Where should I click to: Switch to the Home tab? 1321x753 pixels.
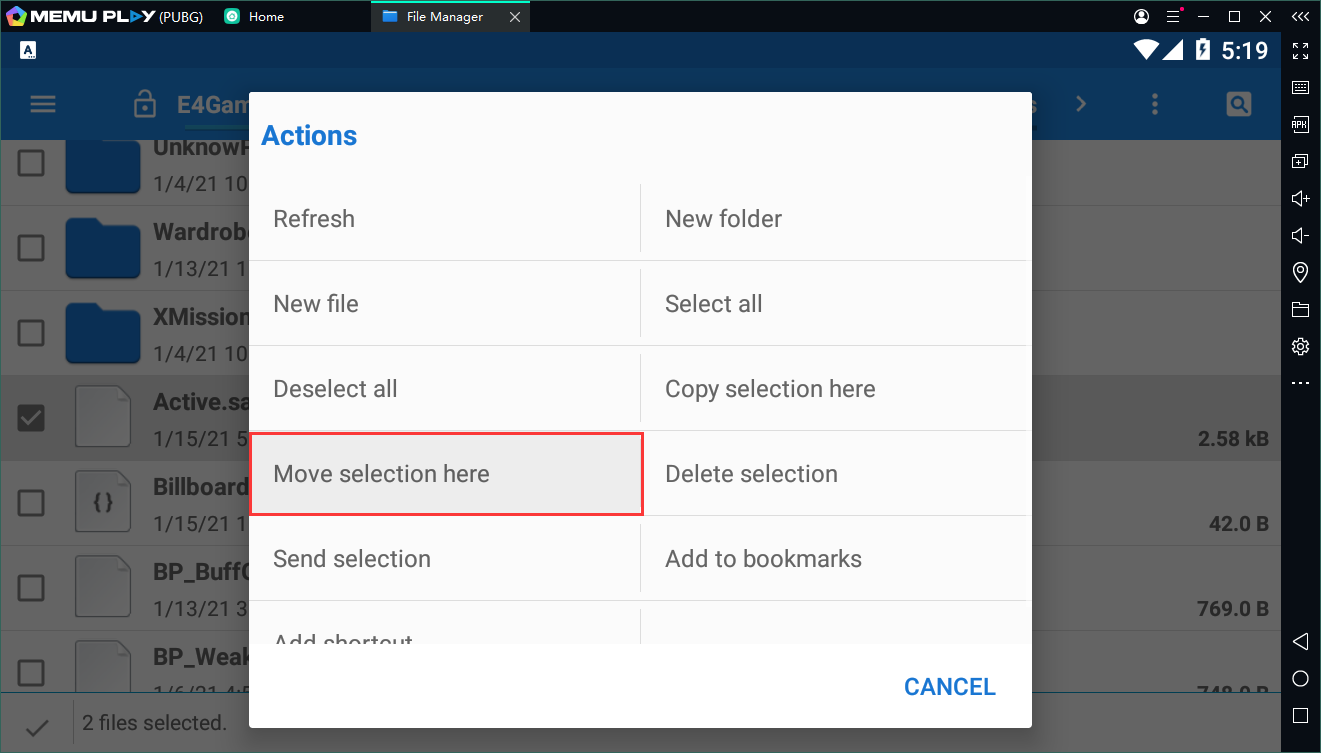(265, 17)
